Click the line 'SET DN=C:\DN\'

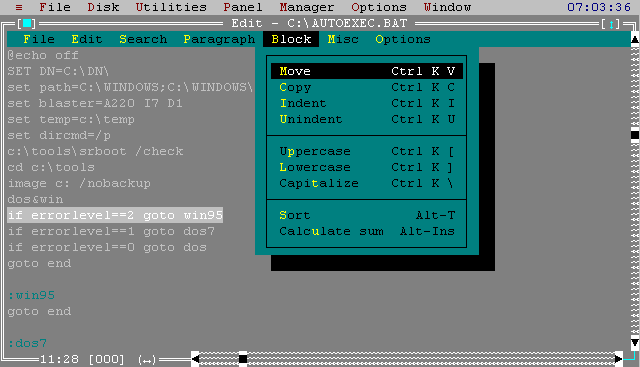[x=58, y=71]
